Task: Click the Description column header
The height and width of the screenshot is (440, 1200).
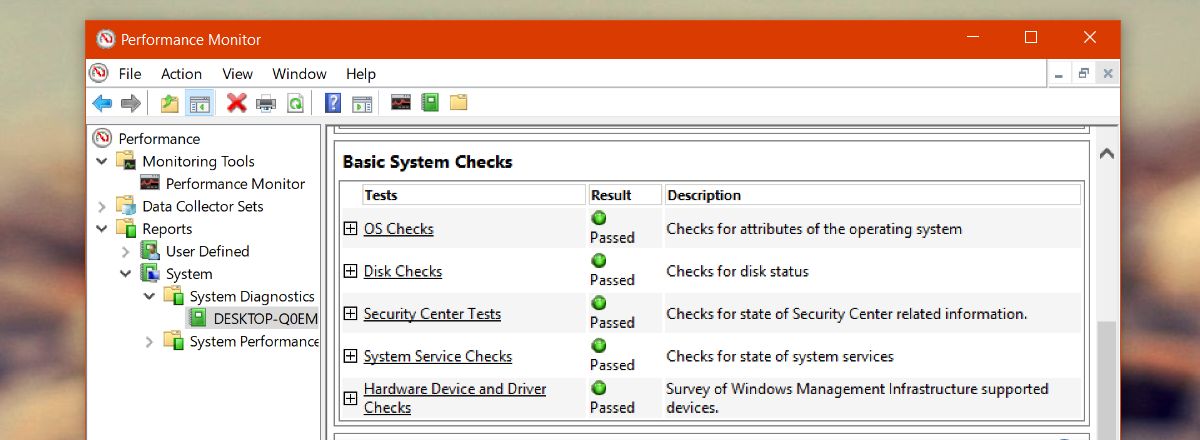Action: tap(873, 195)
